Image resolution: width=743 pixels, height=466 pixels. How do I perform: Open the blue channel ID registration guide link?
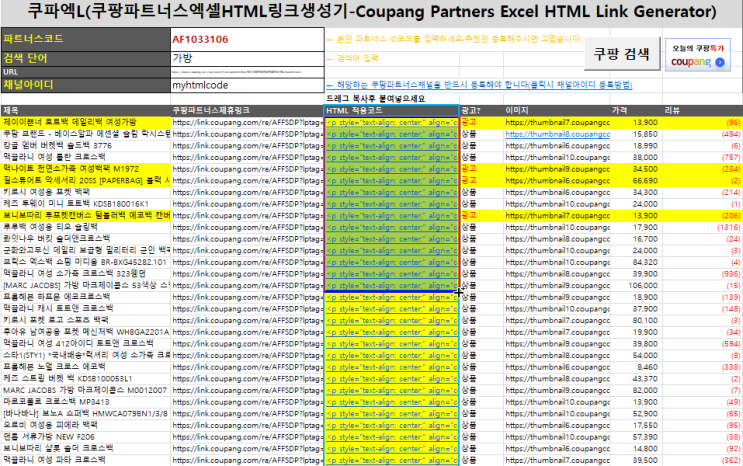click(479, 85)
